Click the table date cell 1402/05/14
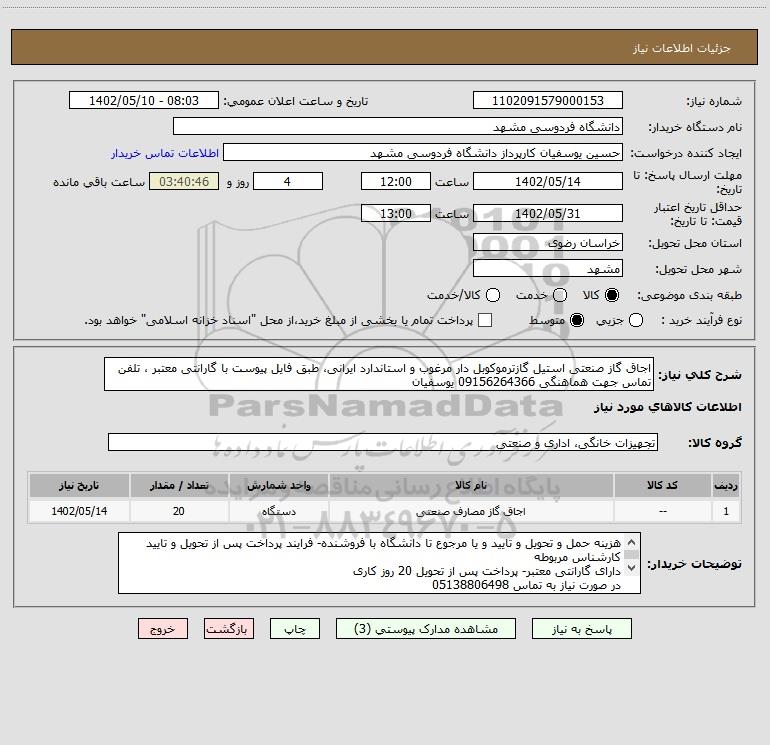This screenshot has width=770, height=745. (79, 511)
